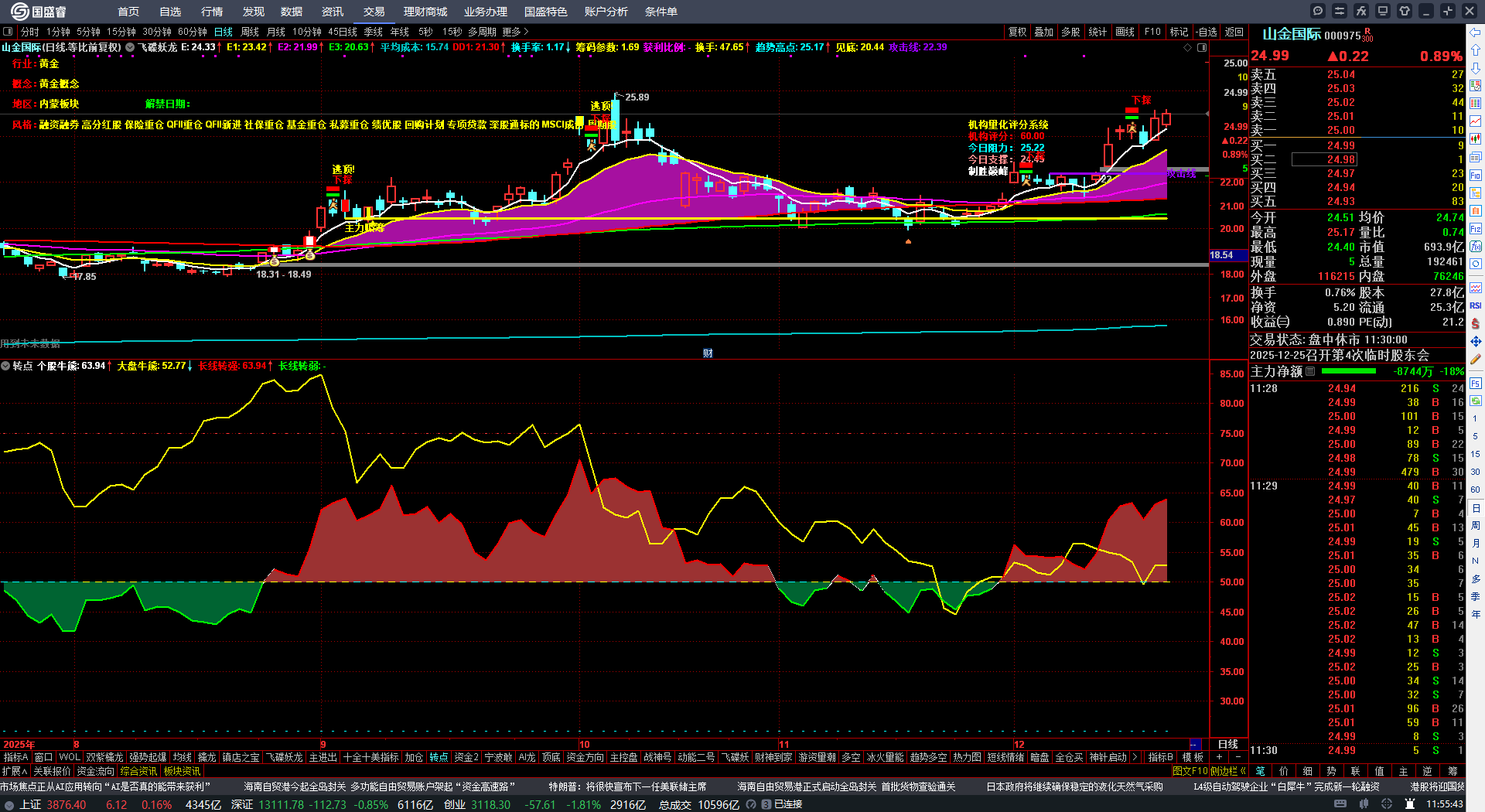Expand more indicator tabs with the > arrow

click(1135, 757)
